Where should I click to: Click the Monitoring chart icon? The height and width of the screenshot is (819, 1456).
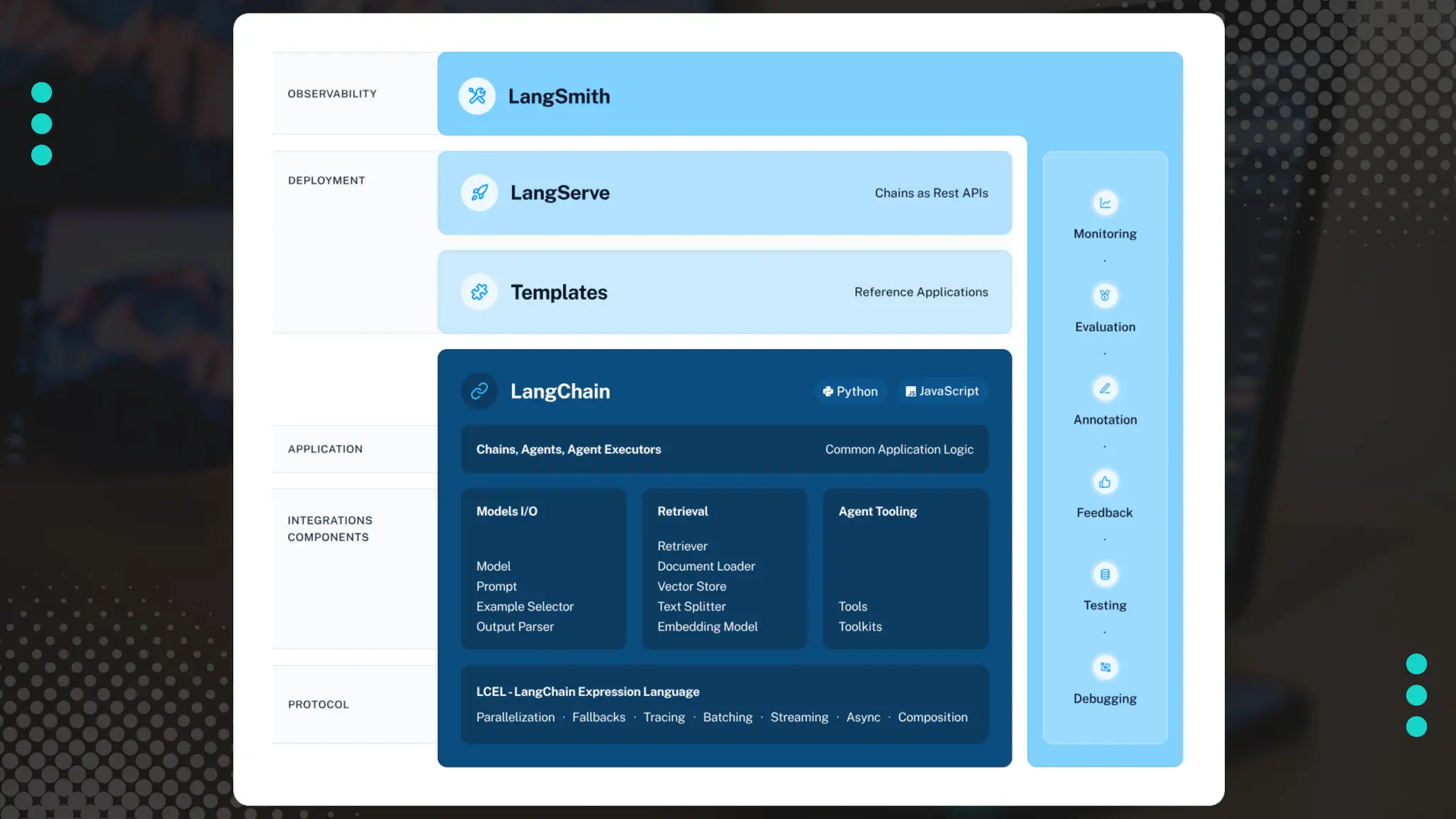[1105, 203]
